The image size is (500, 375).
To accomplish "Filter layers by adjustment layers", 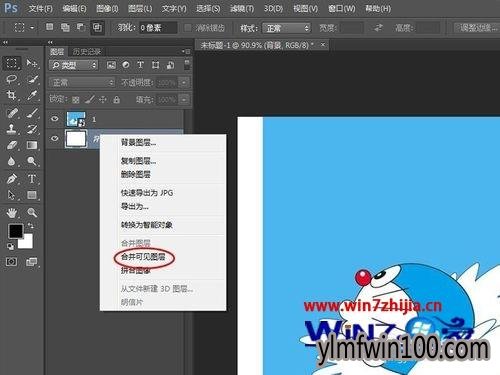I will click(x=126, y=65).
